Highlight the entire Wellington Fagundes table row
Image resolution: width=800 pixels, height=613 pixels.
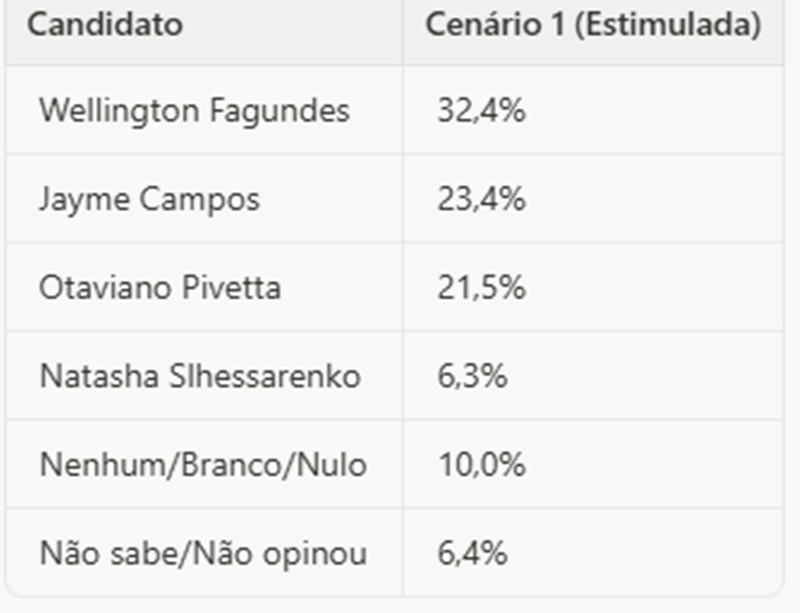[394, 110]
